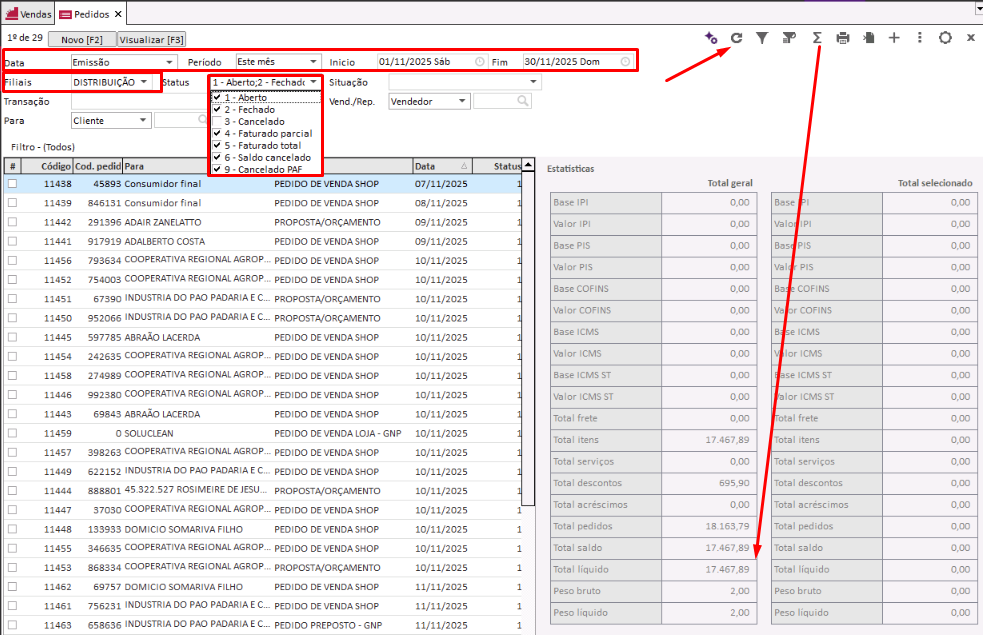Click the refresh icon in the toolbar

click(x=736, y=38)
